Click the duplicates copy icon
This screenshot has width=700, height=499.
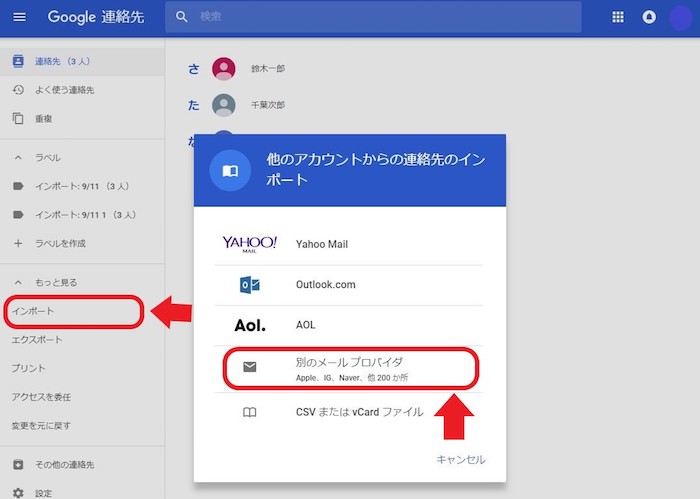pyautogui.click(x=18, y=118)
